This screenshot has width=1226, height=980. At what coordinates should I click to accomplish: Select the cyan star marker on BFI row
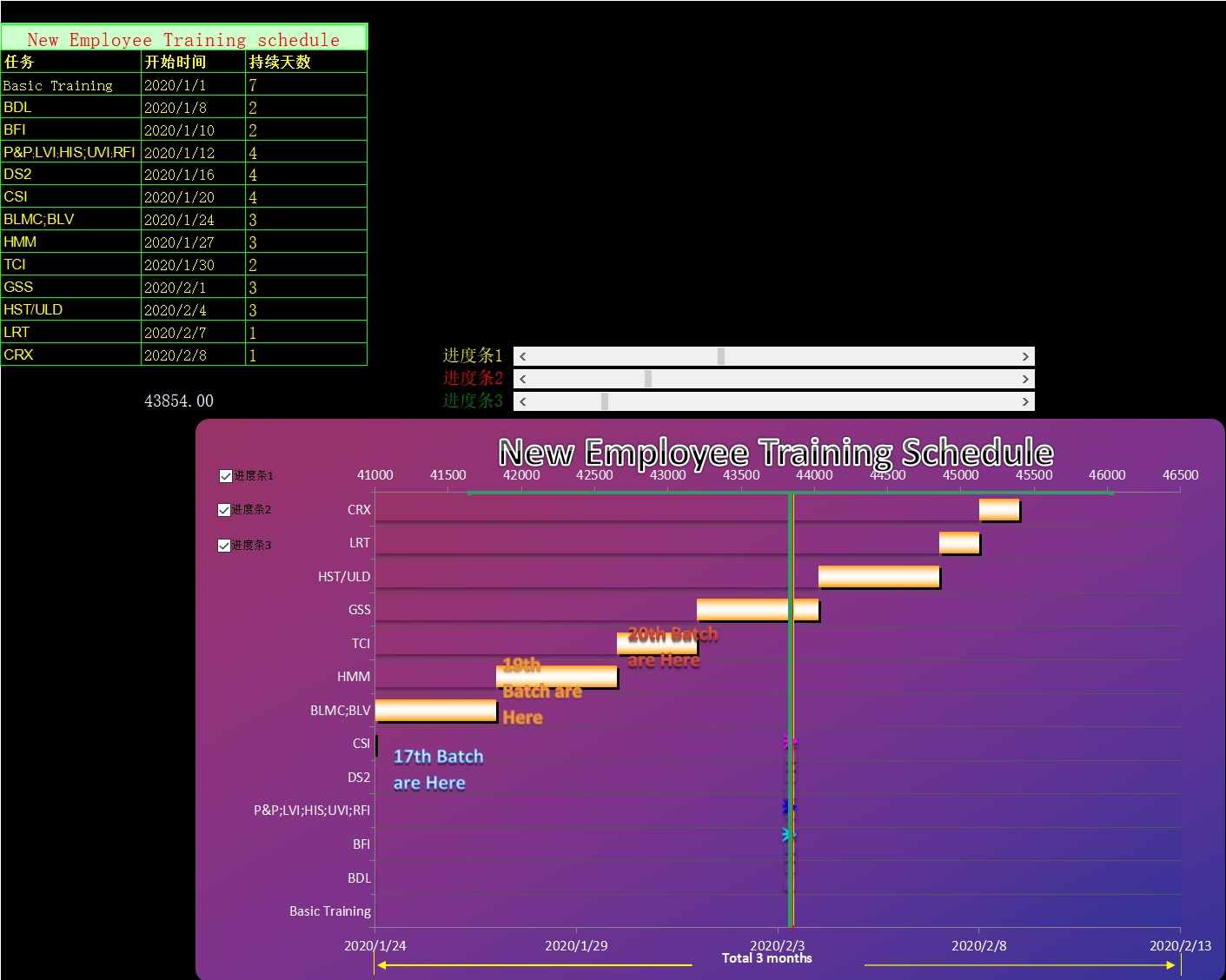(788, 835)
